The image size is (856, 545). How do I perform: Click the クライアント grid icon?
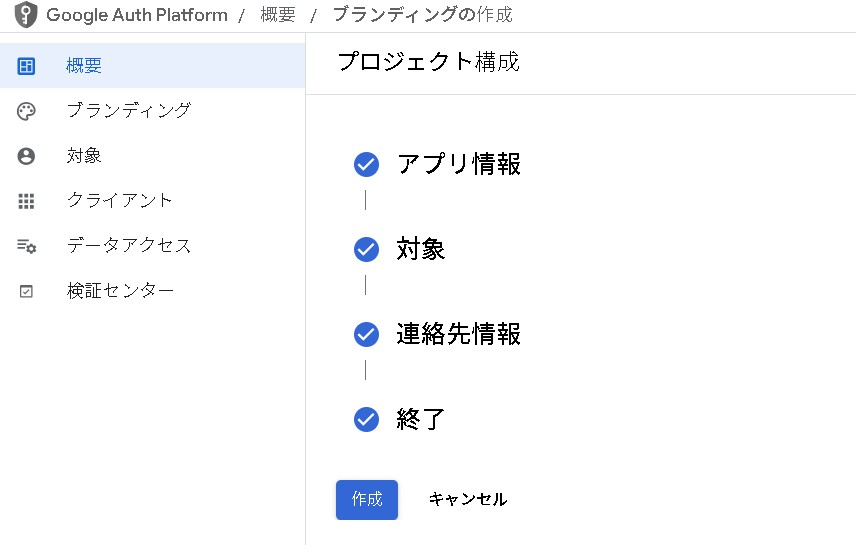[27, 201]
